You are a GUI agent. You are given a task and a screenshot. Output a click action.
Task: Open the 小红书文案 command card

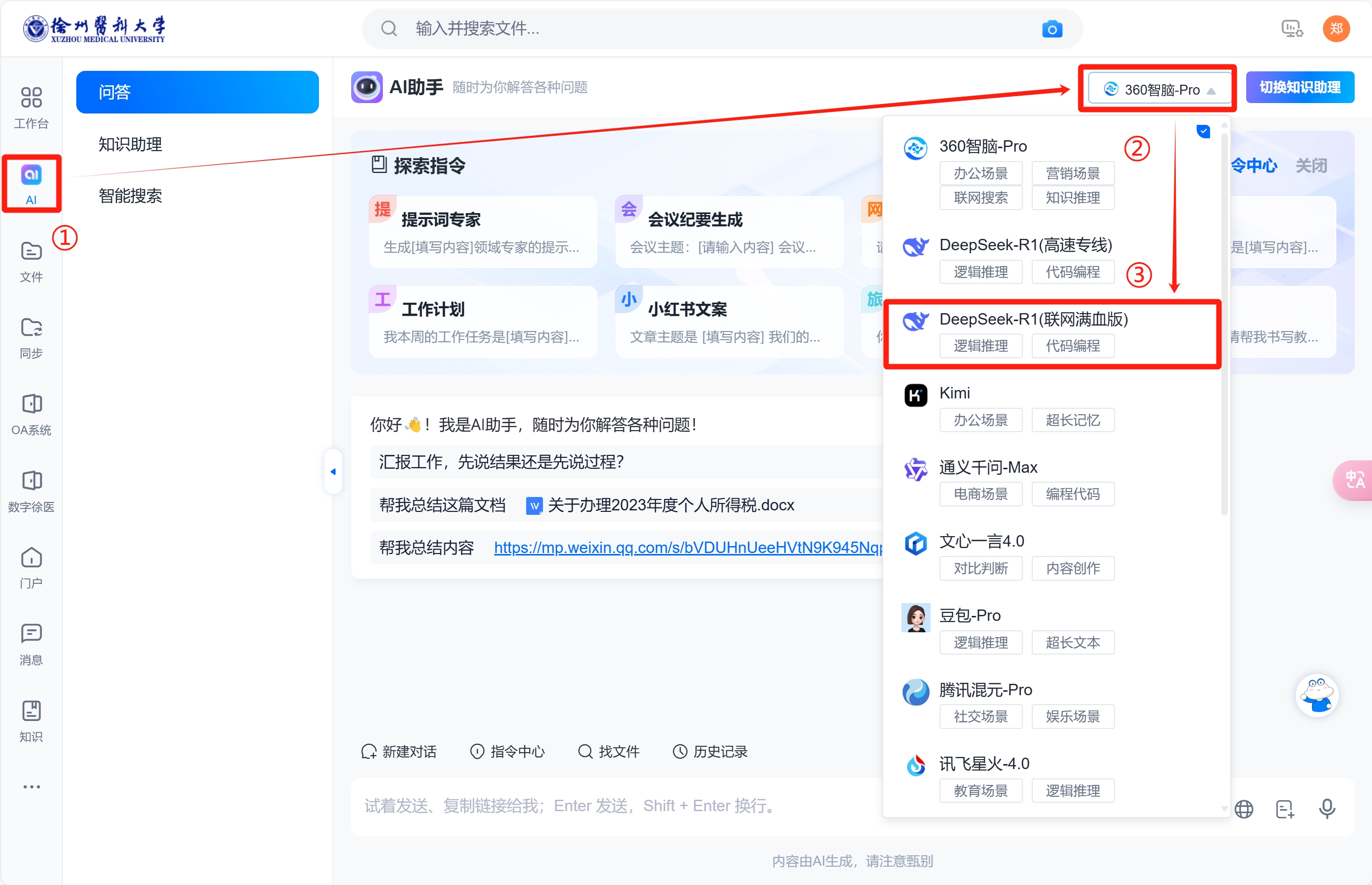[730, 322]
